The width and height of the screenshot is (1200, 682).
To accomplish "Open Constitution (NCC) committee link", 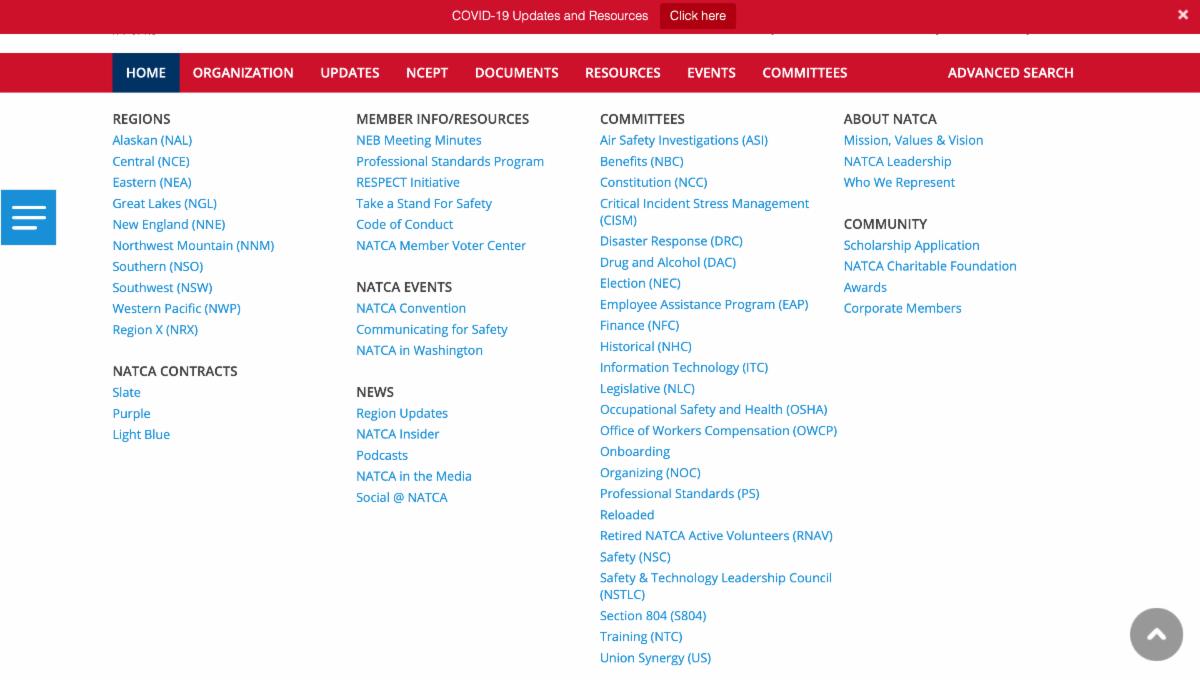I will (654, 182).
